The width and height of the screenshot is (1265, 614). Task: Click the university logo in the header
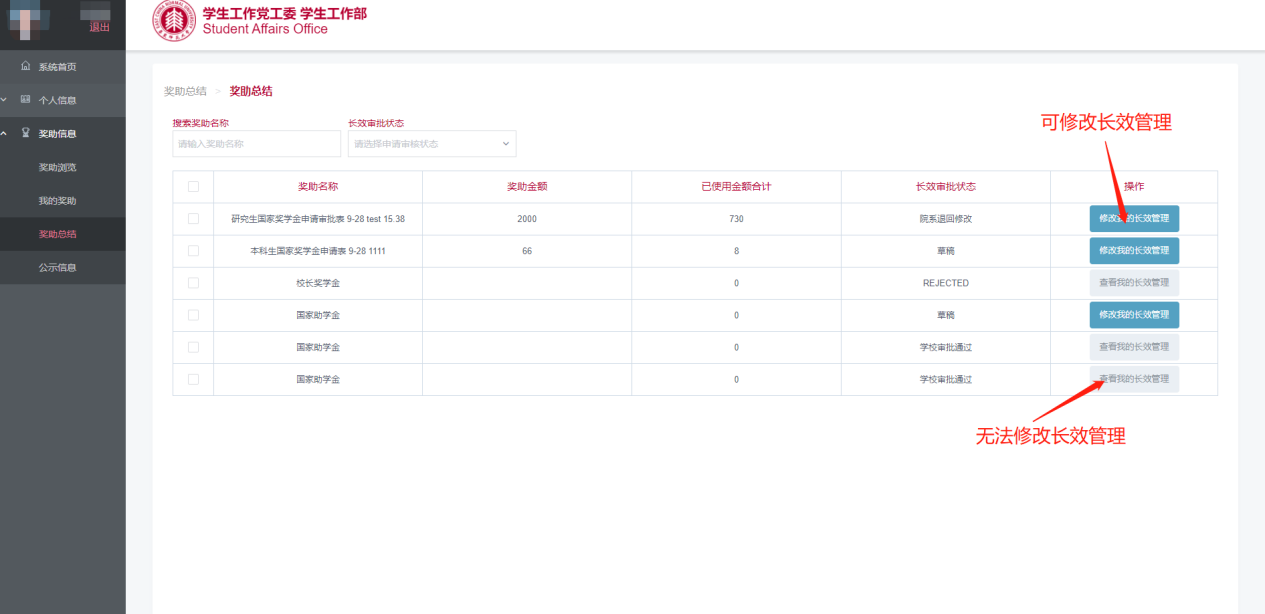[x=174, y=22]
